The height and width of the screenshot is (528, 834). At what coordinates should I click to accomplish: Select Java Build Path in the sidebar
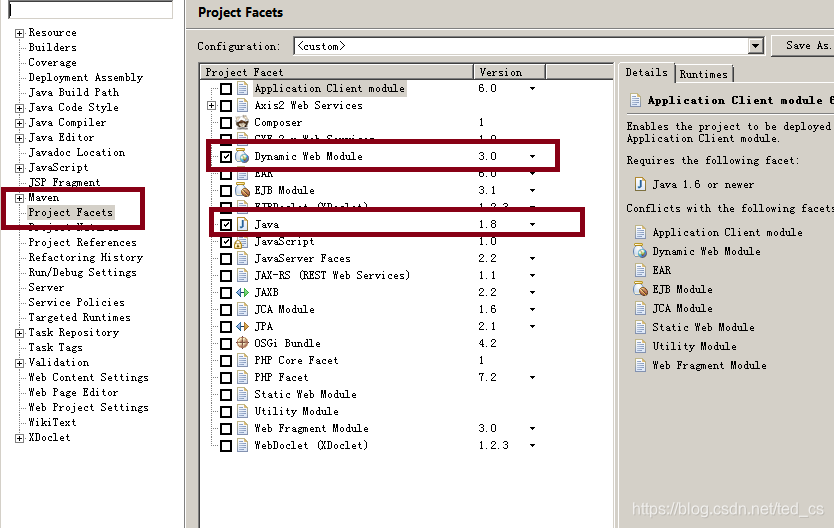[x=73, y=92]
